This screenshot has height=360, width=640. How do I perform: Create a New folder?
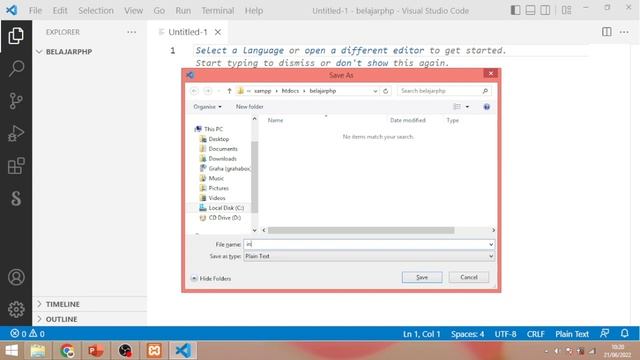click(x=249, y=107)
